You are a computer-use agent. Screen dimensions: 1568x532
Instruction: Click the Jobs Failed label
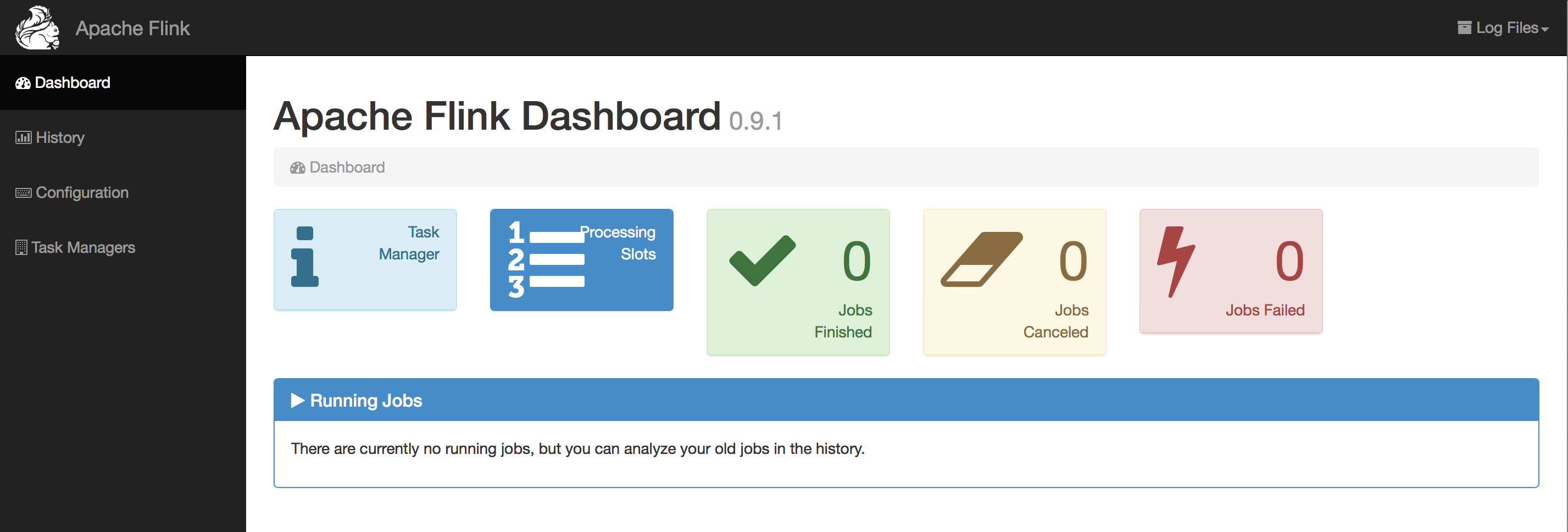[1265, 311]
